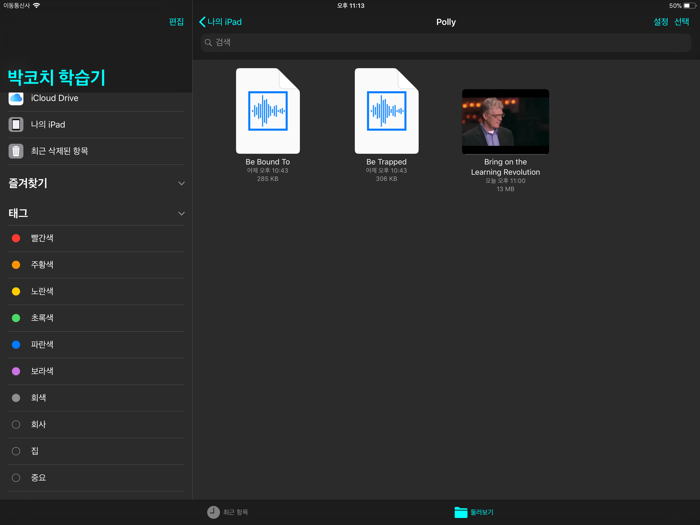The width and height of the screenshot is (700, 525).
Task: Tap the search magnifier icon
Action: [x=208, y=43]
